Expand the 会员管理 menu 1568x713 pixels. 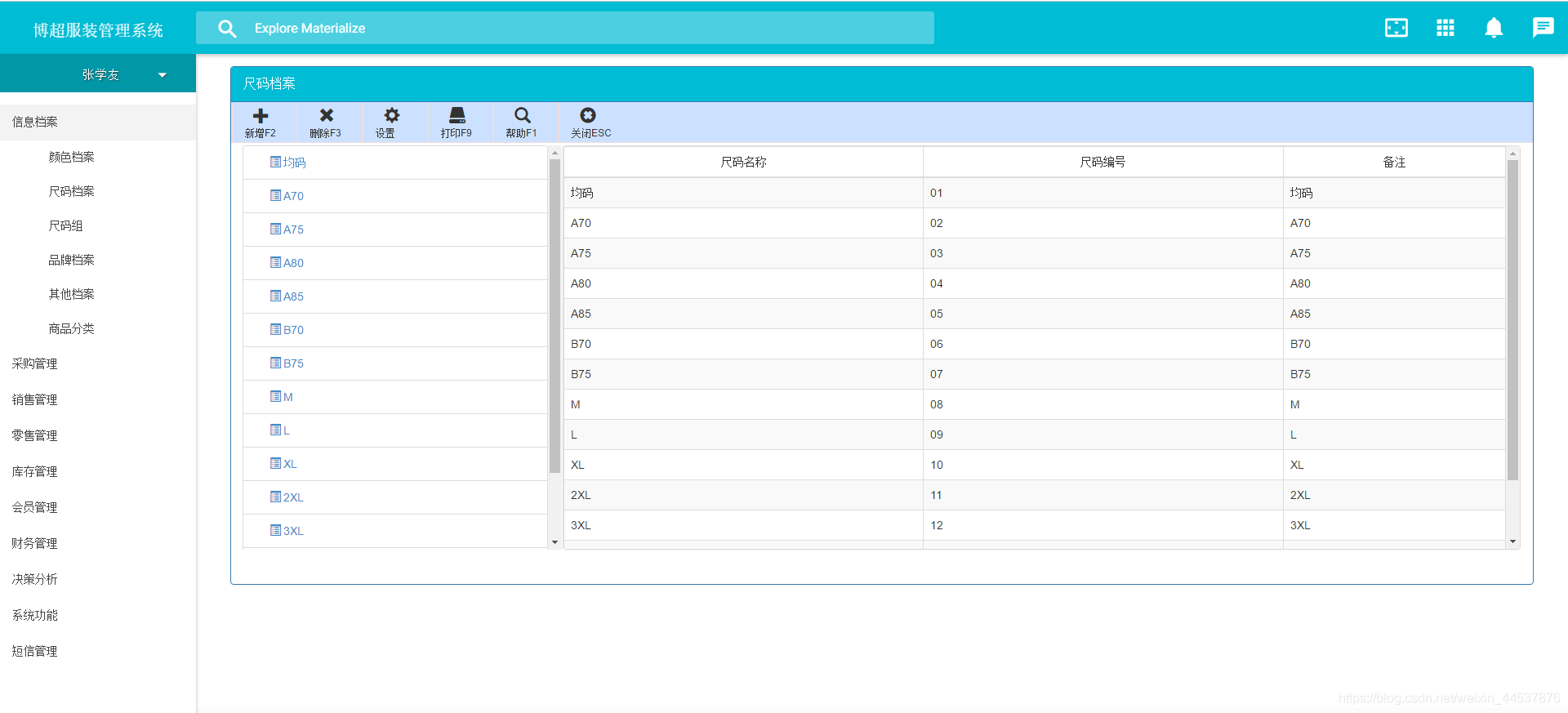click(x=98, y=507)
